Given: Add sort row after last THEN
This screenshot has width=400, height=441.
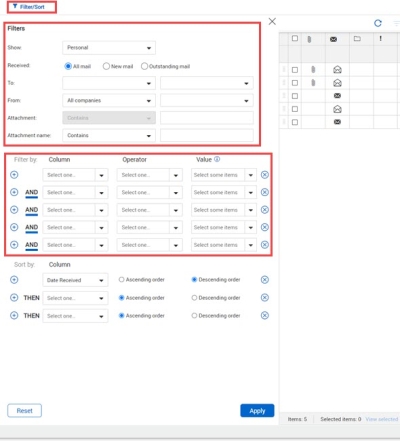Looking at the screenshot, I should (14, 315).
